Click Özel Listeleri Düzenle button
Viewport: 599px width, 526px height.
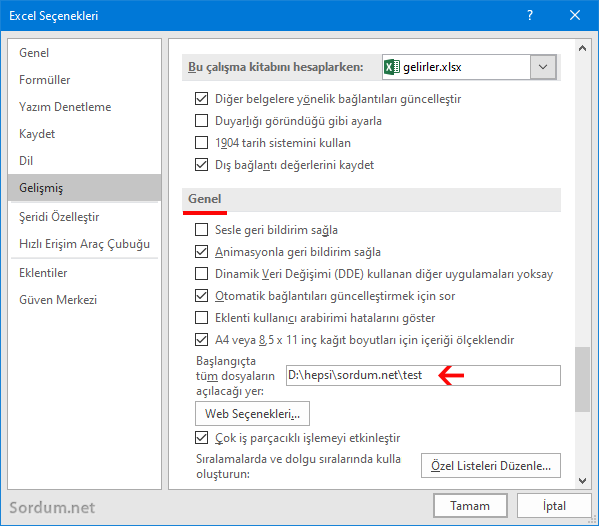pyautogui.click(x=491, y=466)
